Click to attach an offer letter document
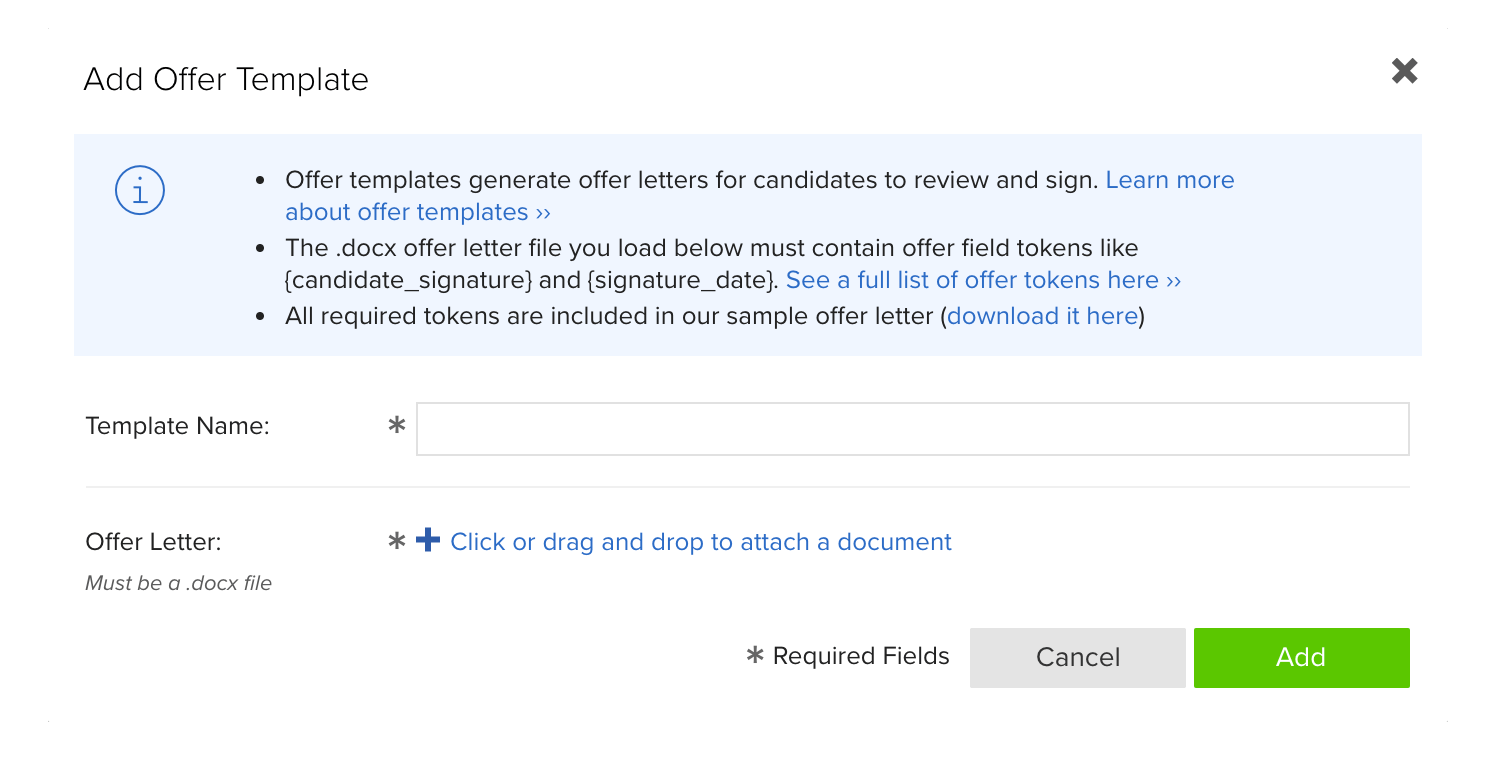 (701, 542)
